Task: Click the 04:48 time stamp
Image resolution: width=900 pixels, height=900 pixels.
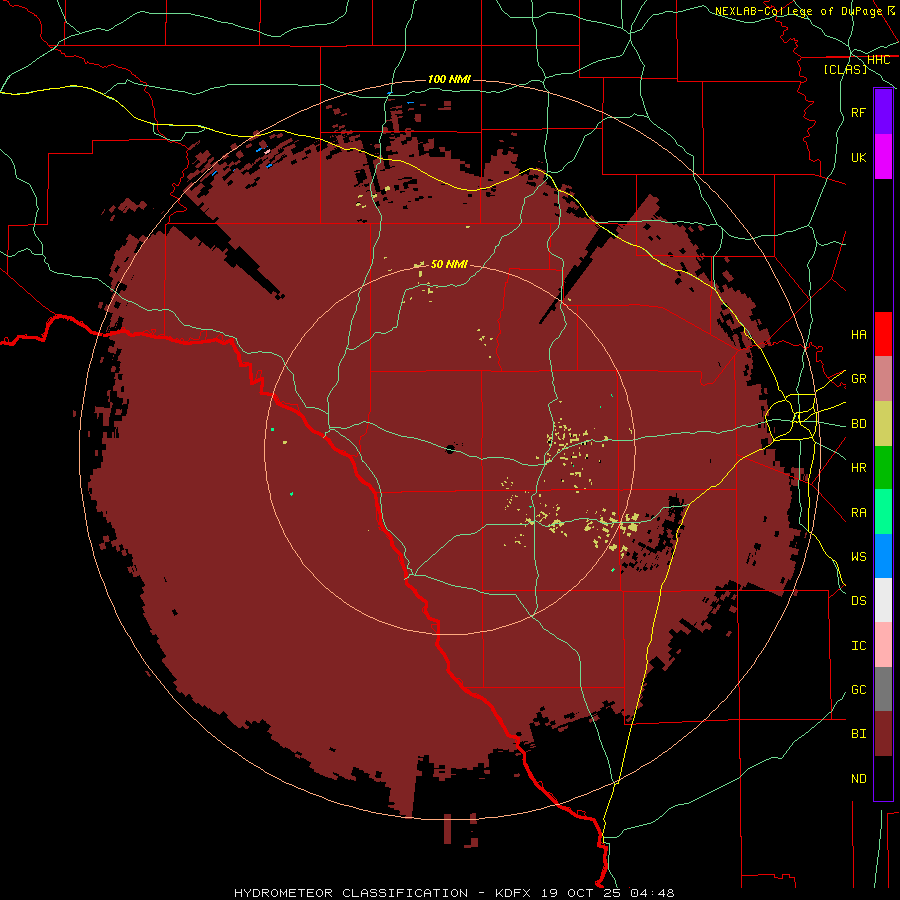Action: (x=651, y=893)
